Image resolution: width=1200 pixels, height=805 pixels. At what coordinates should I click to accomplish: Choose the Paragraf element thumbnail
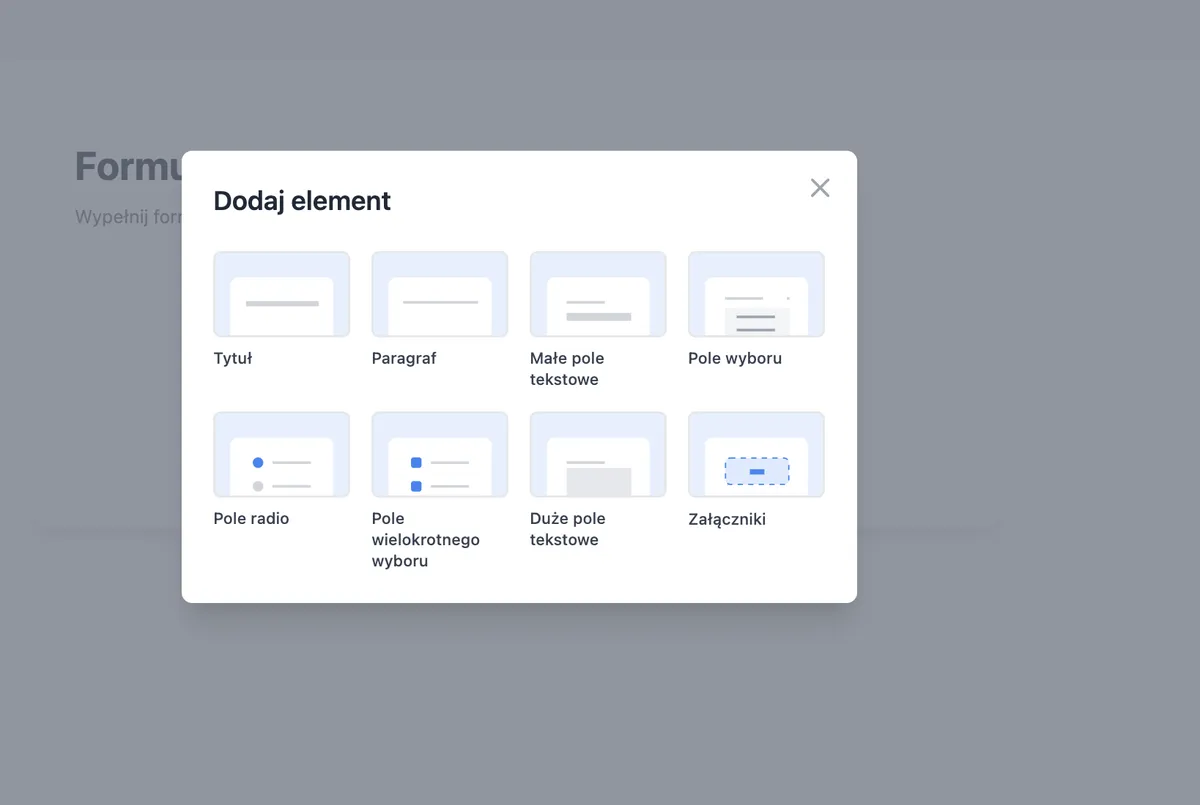point(440,294)
